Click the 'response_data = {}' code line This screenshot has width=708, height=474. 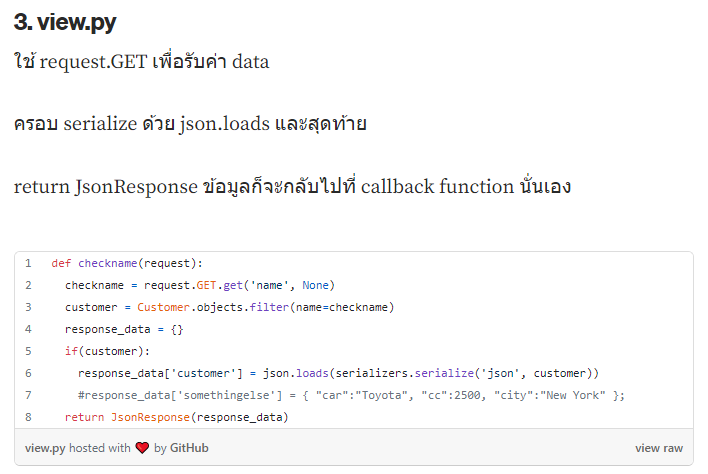124,329
